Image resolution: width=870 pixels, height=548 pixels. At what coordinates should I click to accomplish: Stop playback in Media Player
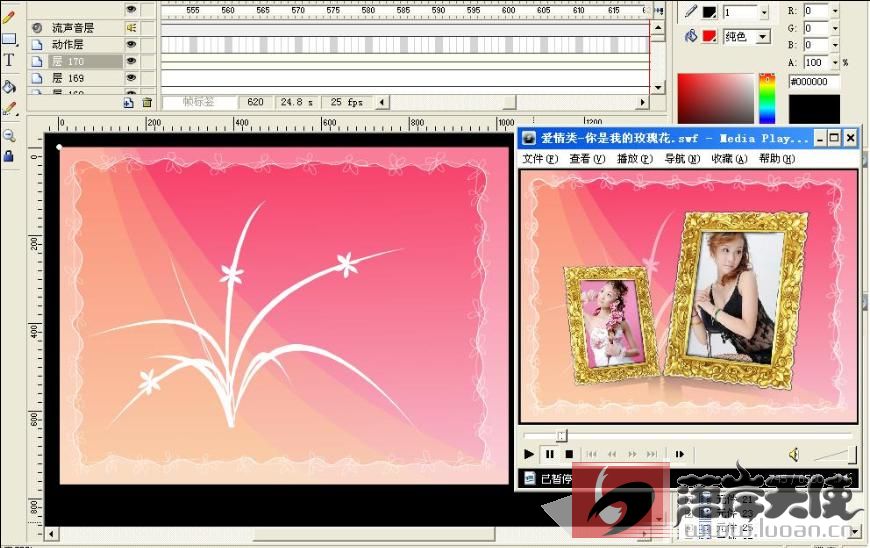pyautogui.click(x=569, y=454)
